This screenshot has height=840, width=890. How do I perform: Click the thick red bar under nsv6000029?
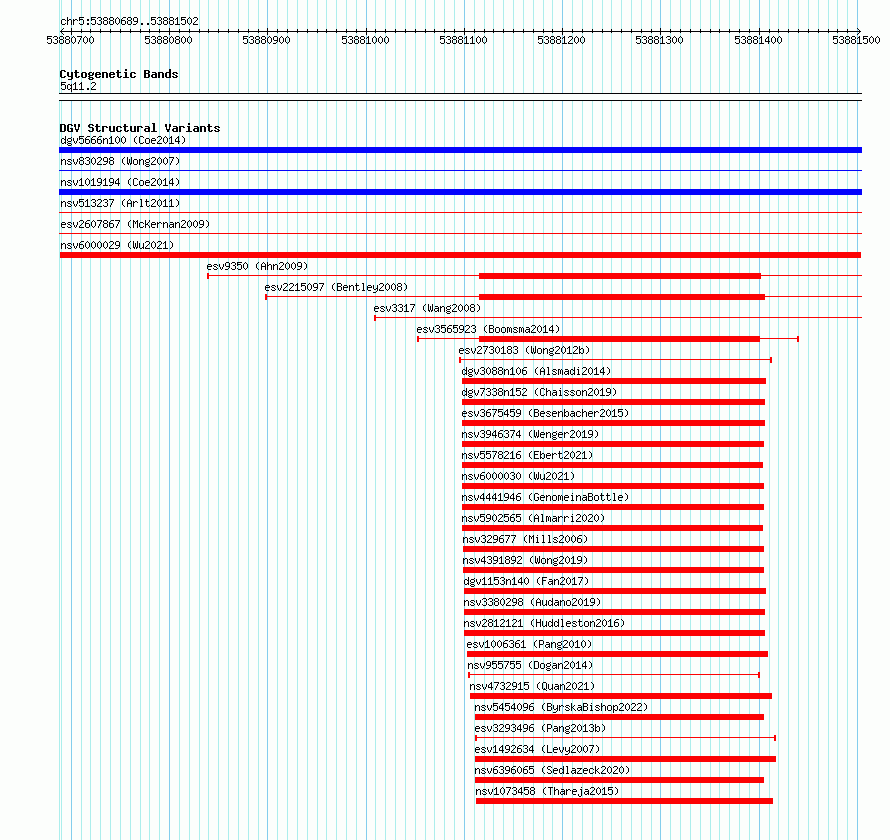(x=460, y=255)
